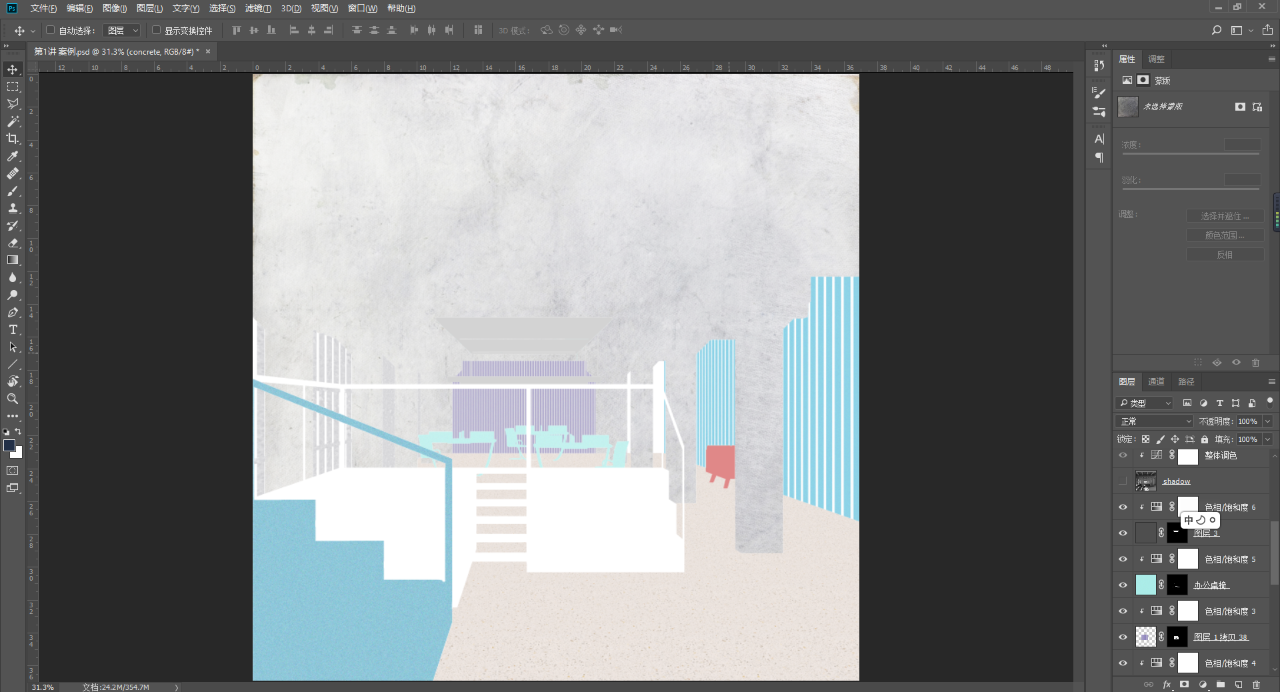1280x692 pixels.
Task: Open the Properties panel flyout menu
Action: click(1272, 59)
